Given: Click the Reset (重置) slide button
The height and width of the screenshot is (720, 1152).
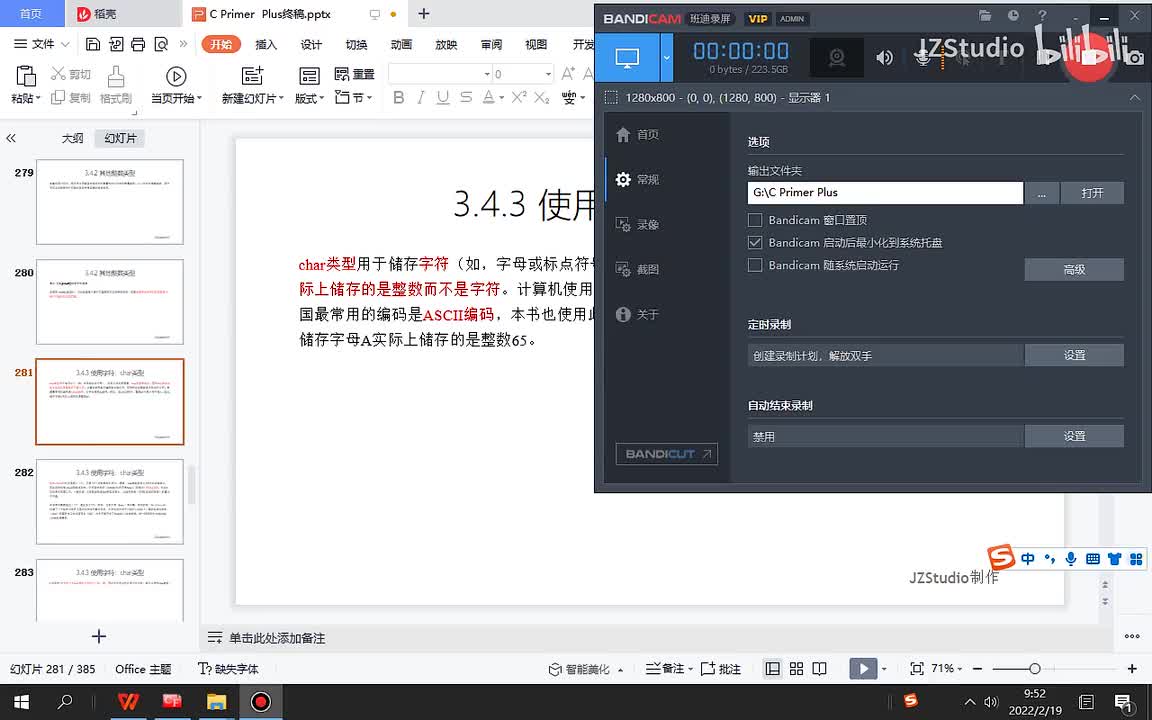Looking at the screenshot, I should coord(355,74).
